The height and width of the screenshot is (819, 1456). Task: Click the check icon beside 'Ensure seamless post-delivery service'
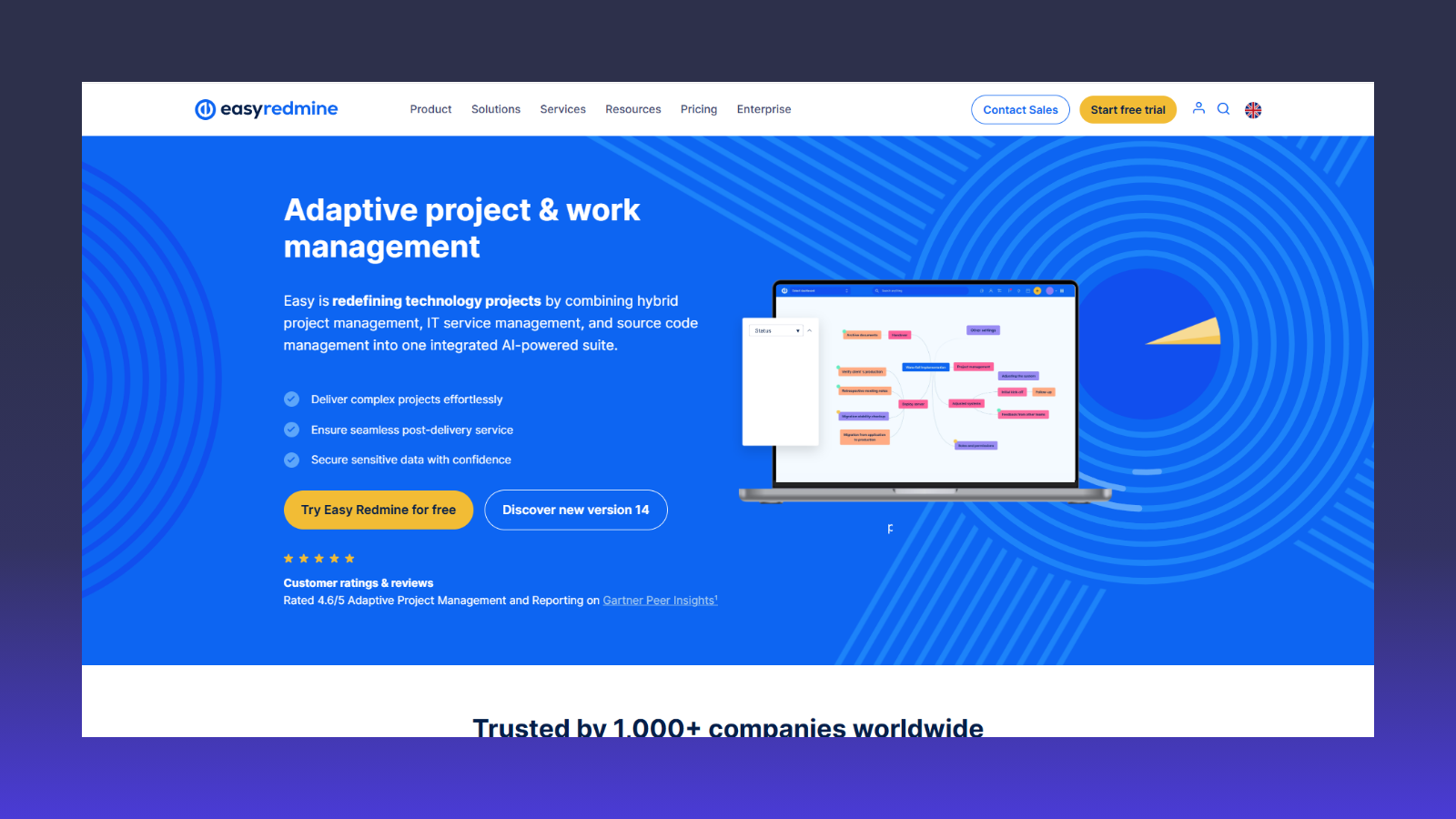(291, 430)
